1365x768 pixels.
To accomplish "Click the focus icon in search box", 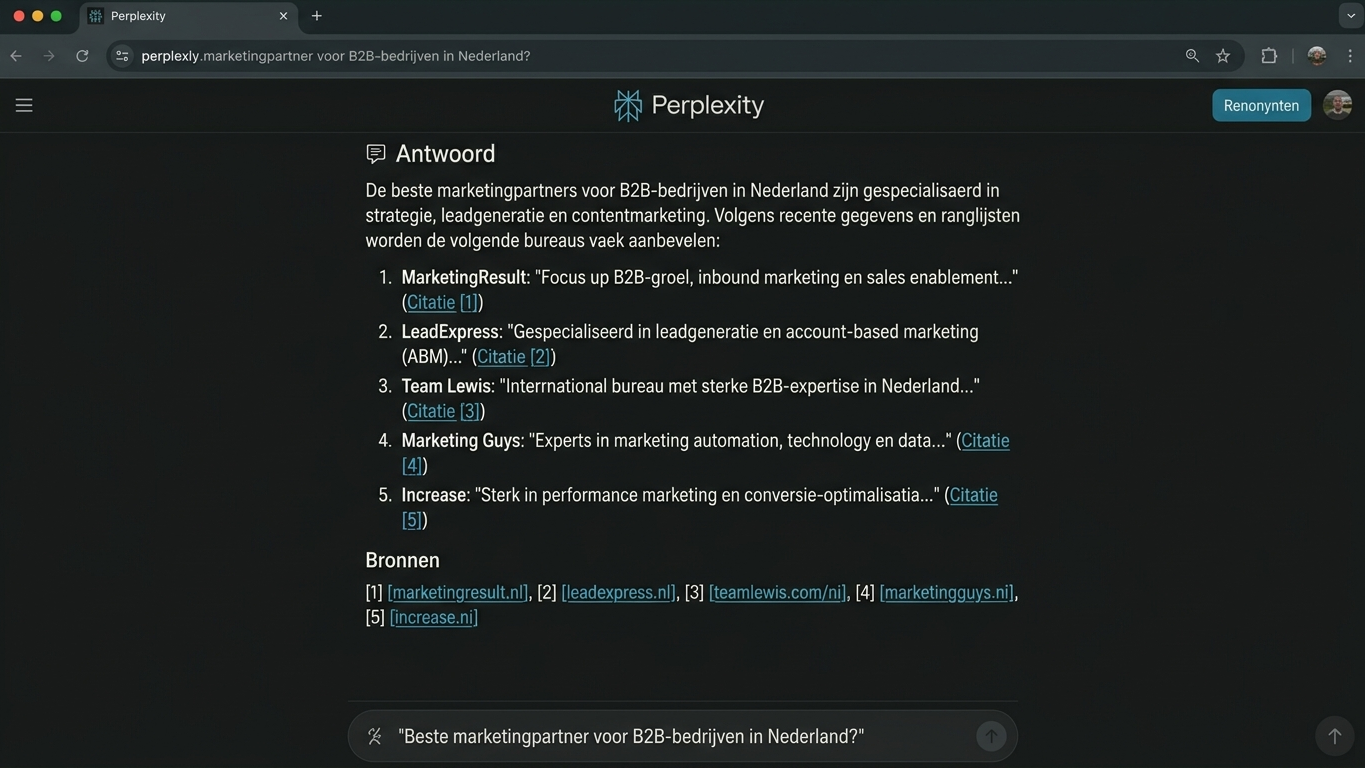I will click(375, 737).
